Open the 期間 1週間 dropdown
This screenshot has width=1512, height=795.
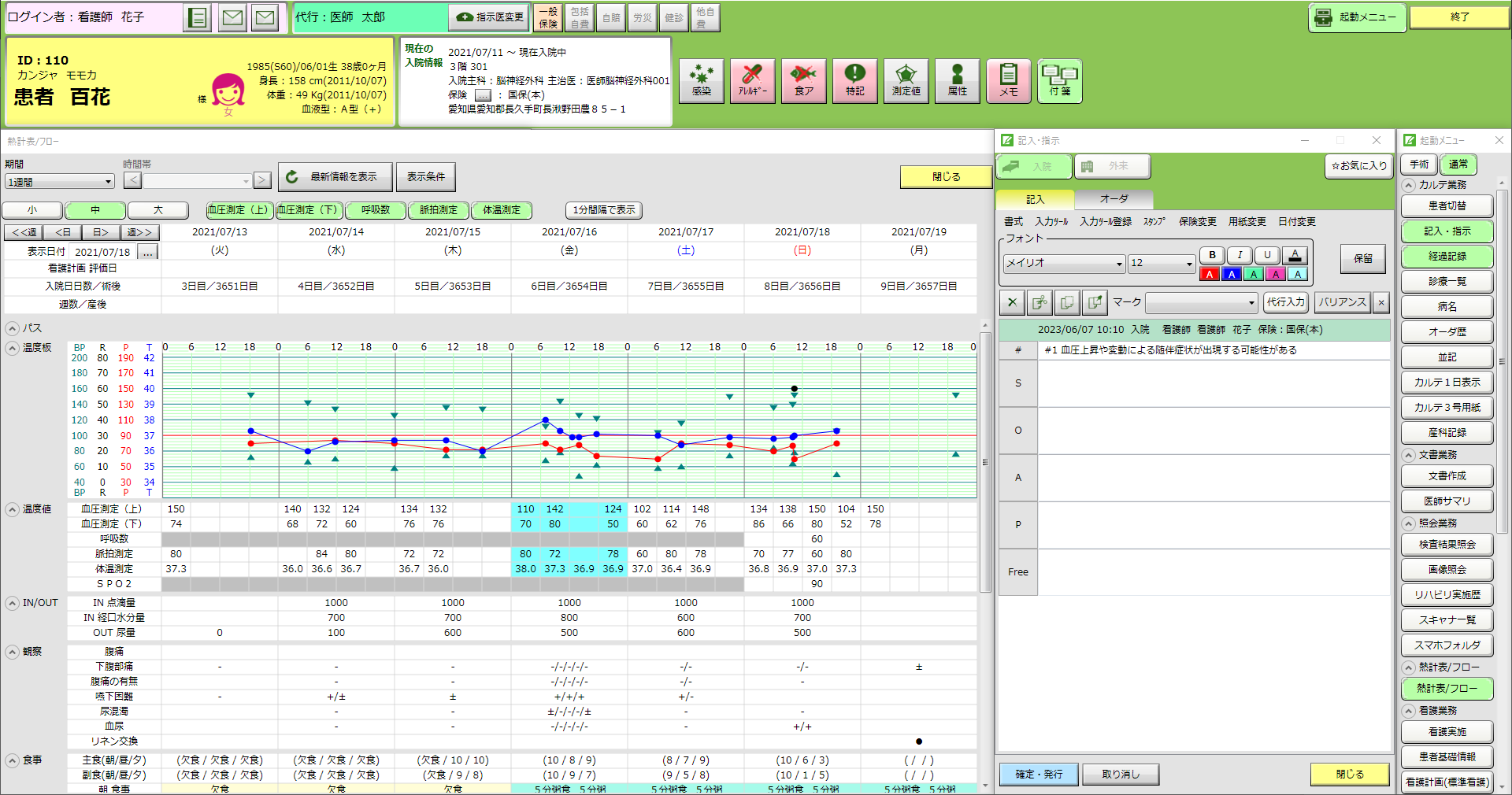(x=60, y=182)
